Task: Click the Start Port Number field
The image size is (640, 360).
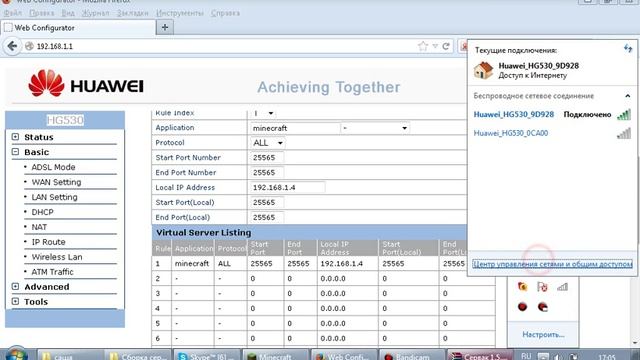Action: click(x=267, y=158)
